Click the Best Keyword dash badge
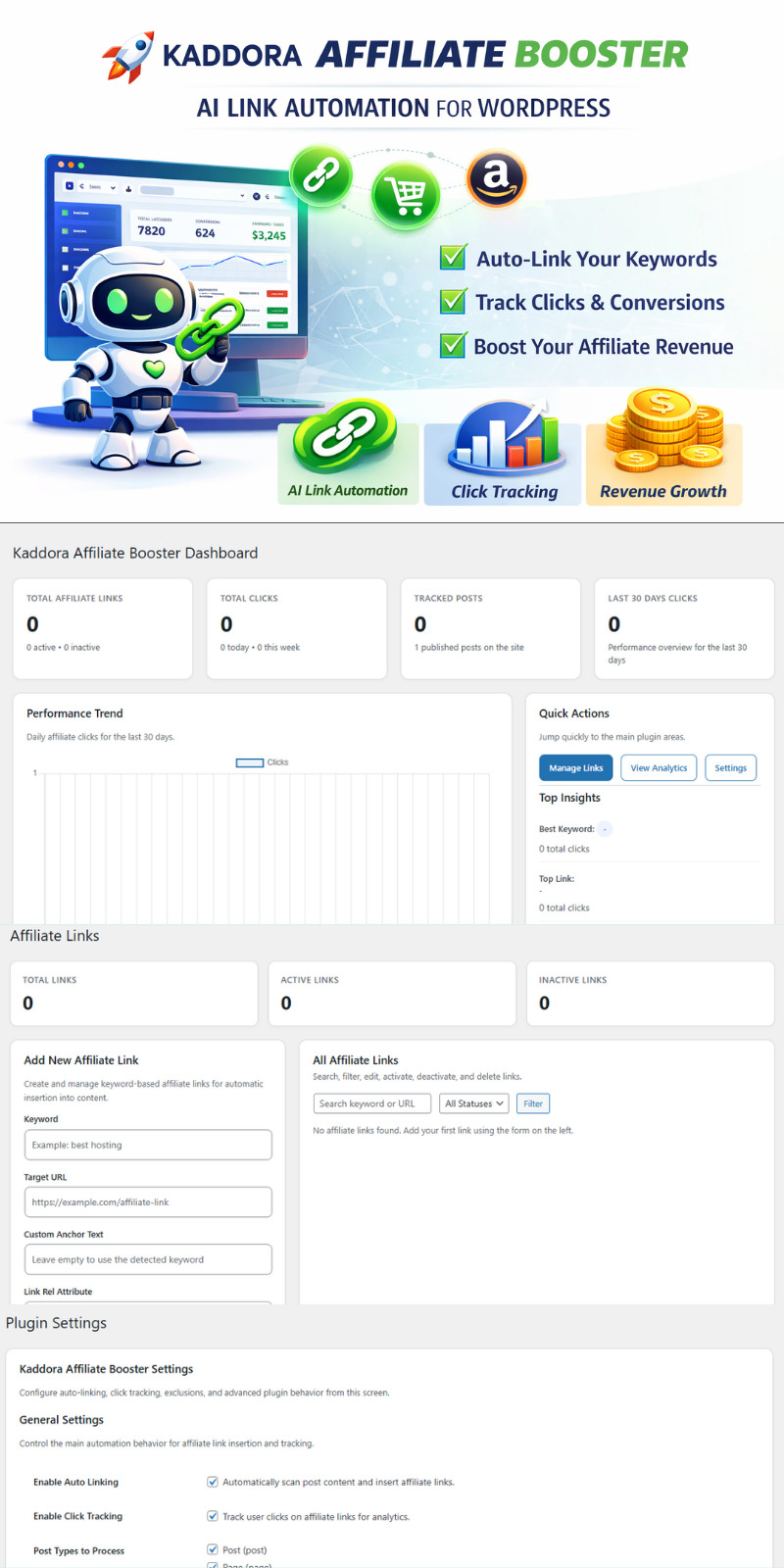The height and width of the screenshot is (1568, 784). (x=606, y=829)
